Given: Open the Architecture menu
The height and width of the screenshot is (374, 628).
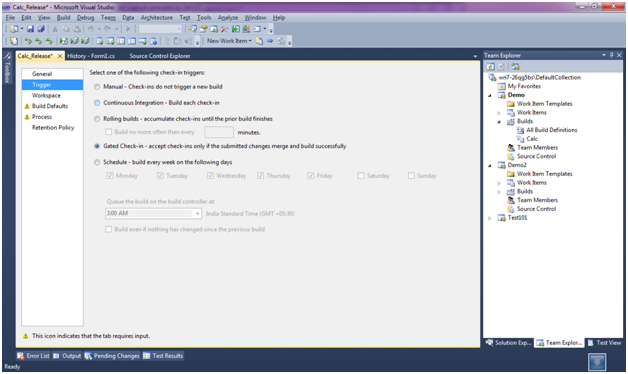Looking at the screenshot, I should (157, 18).
